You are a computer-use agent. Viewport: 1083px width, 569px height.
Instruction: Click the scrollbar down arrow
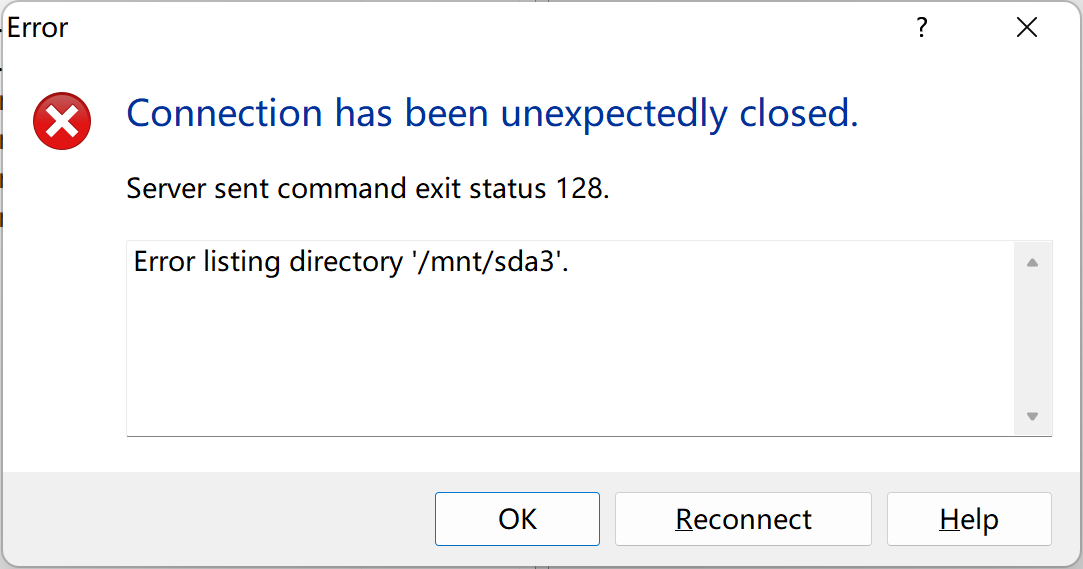1033,416
